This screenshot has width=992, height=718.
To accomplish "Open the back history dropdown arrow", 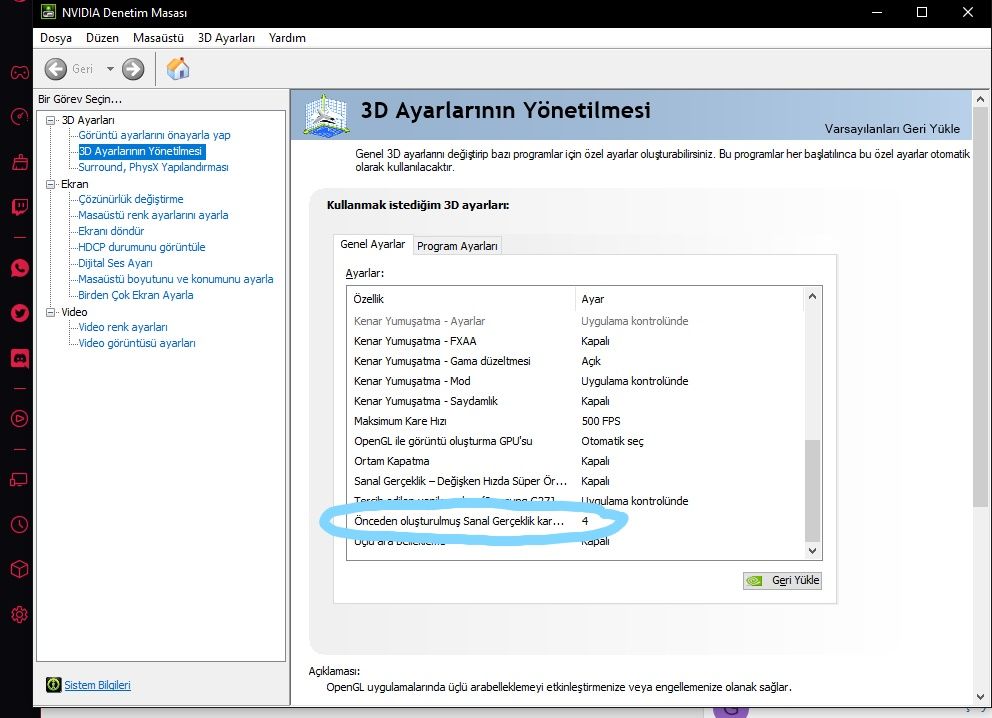I will coord(110,69).
